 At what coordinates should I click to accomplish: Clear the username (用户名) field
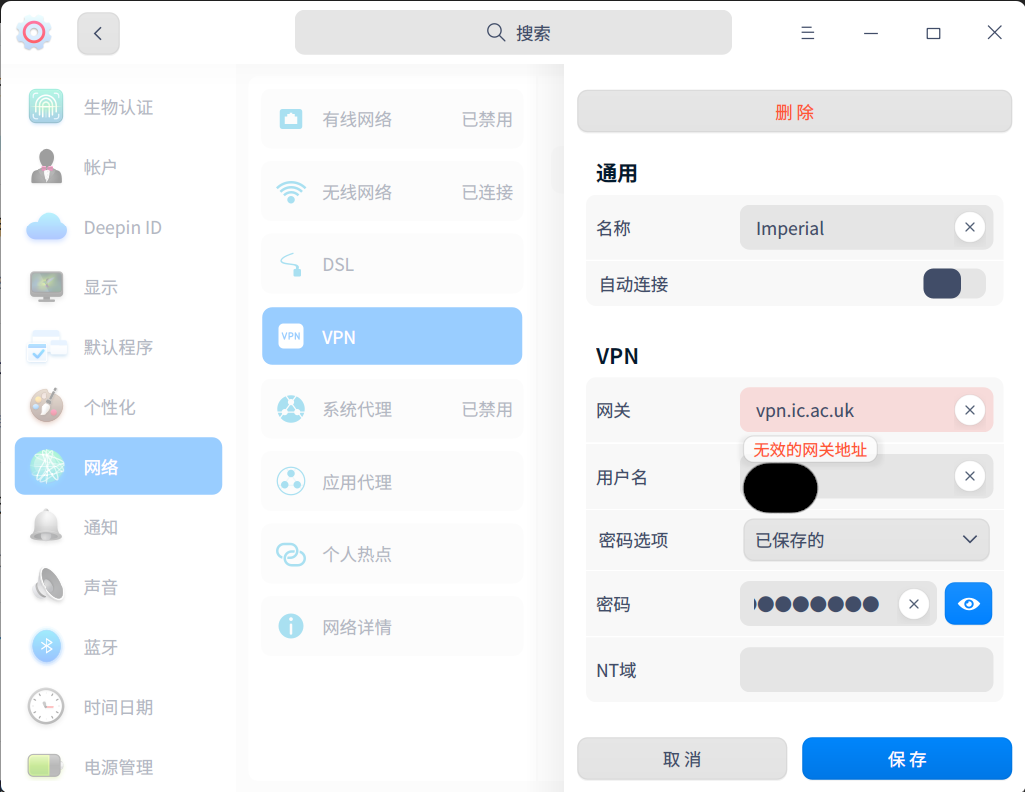tap(969, 476)
